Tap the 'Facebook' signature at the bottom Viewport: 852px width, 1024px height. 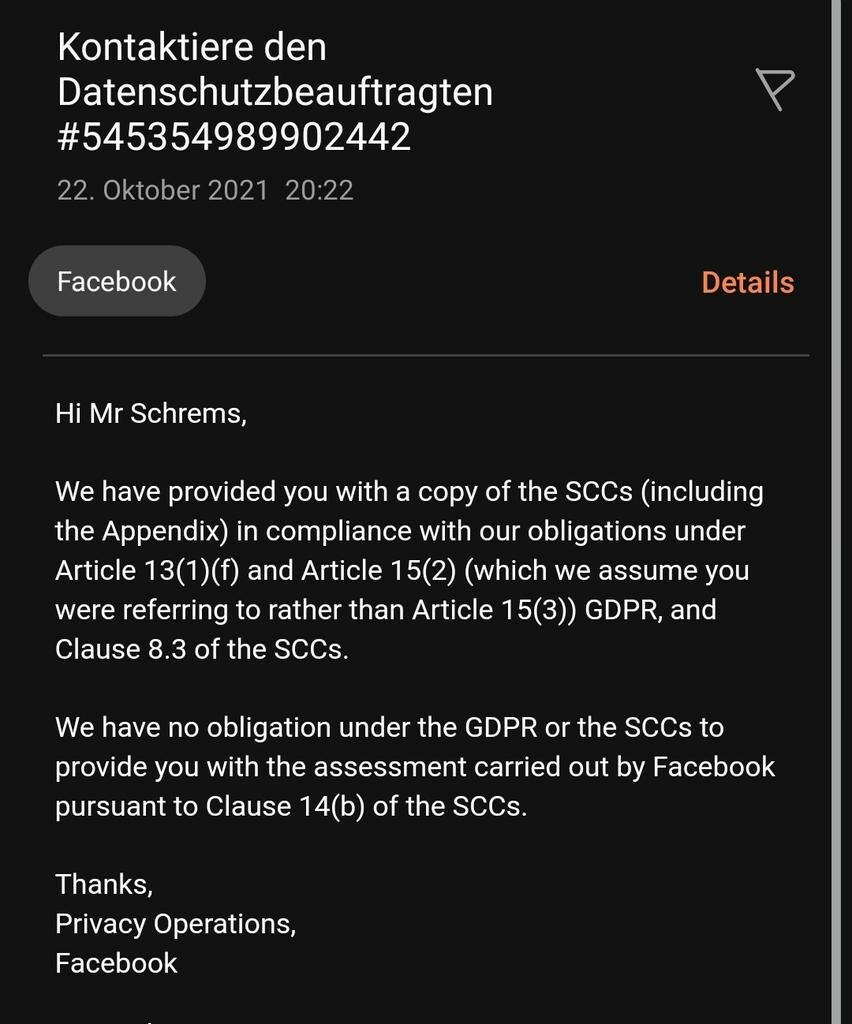tap(116, 962)
